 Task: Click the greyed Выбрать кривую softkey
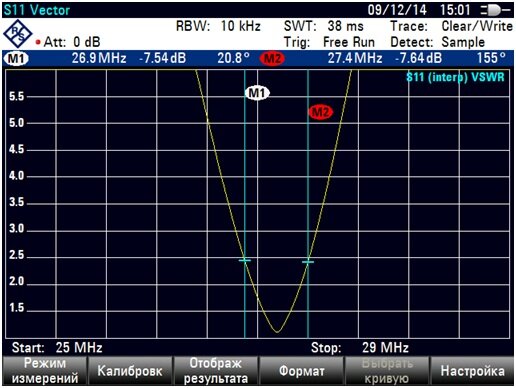(387, 371)
